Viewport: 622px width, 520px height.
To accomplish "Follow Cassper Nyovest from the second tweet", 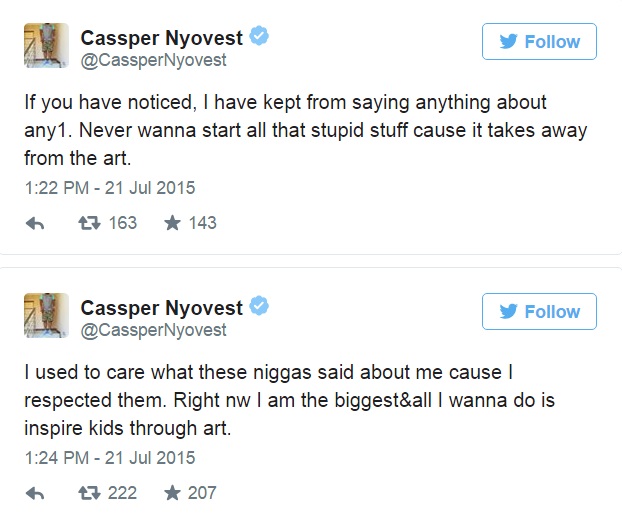I will coord(539,312).
